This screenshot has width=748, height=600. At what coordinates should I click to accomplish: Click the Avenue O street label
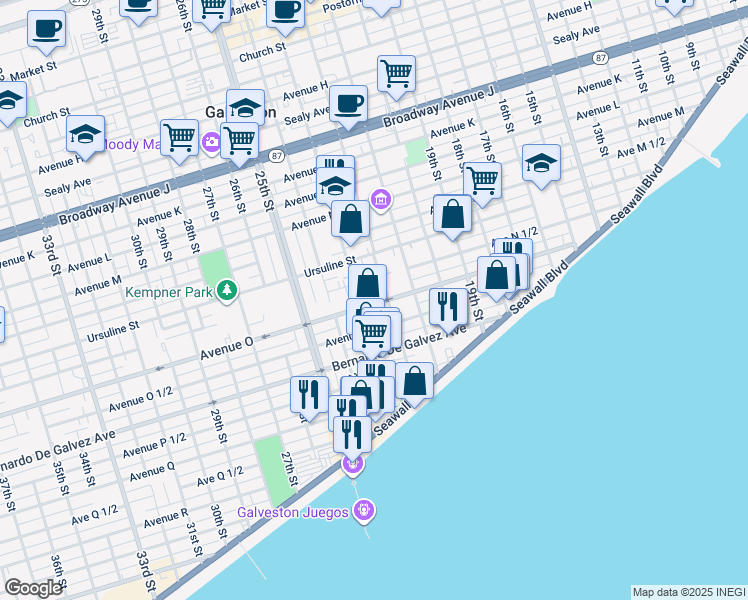(x=227, y=348)
